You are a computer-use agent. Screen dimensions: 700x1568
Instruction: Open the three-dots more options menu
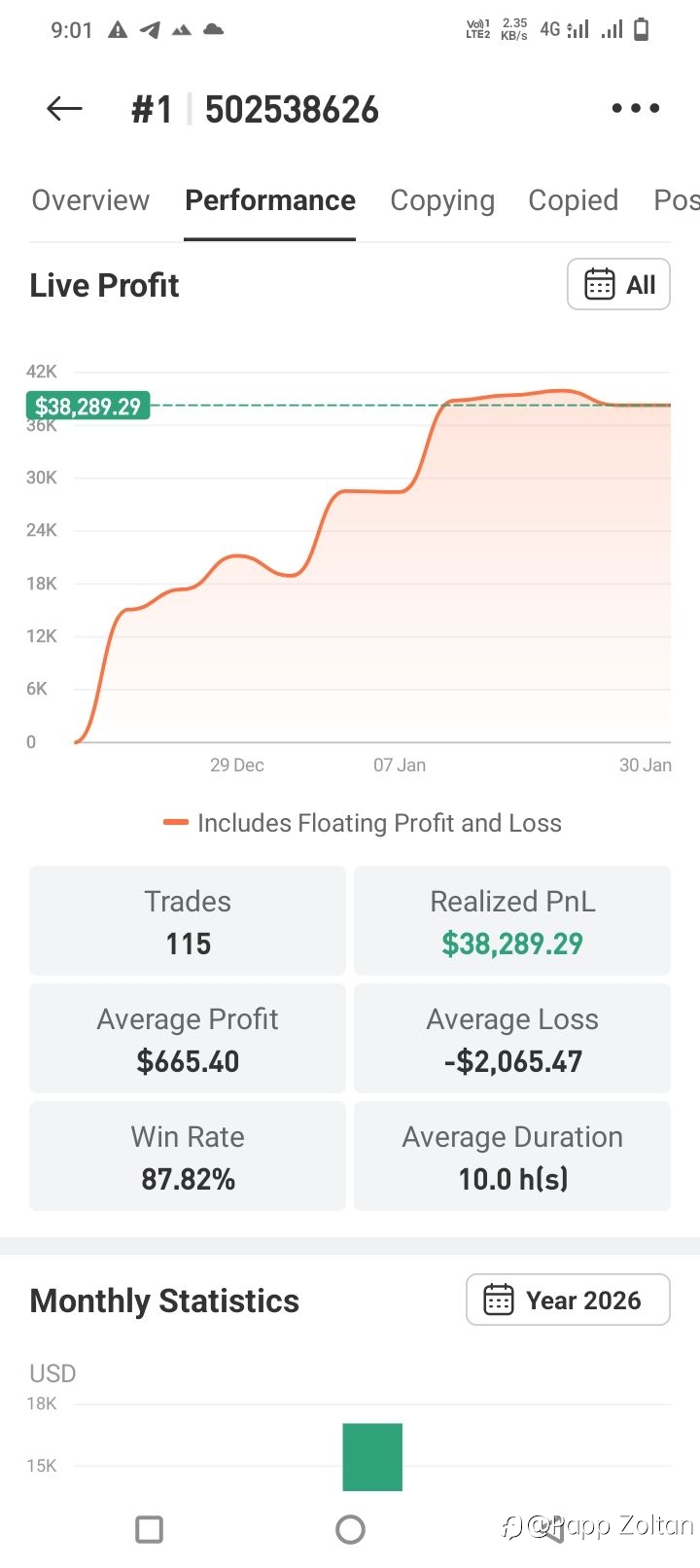click(x=636, y=109)
